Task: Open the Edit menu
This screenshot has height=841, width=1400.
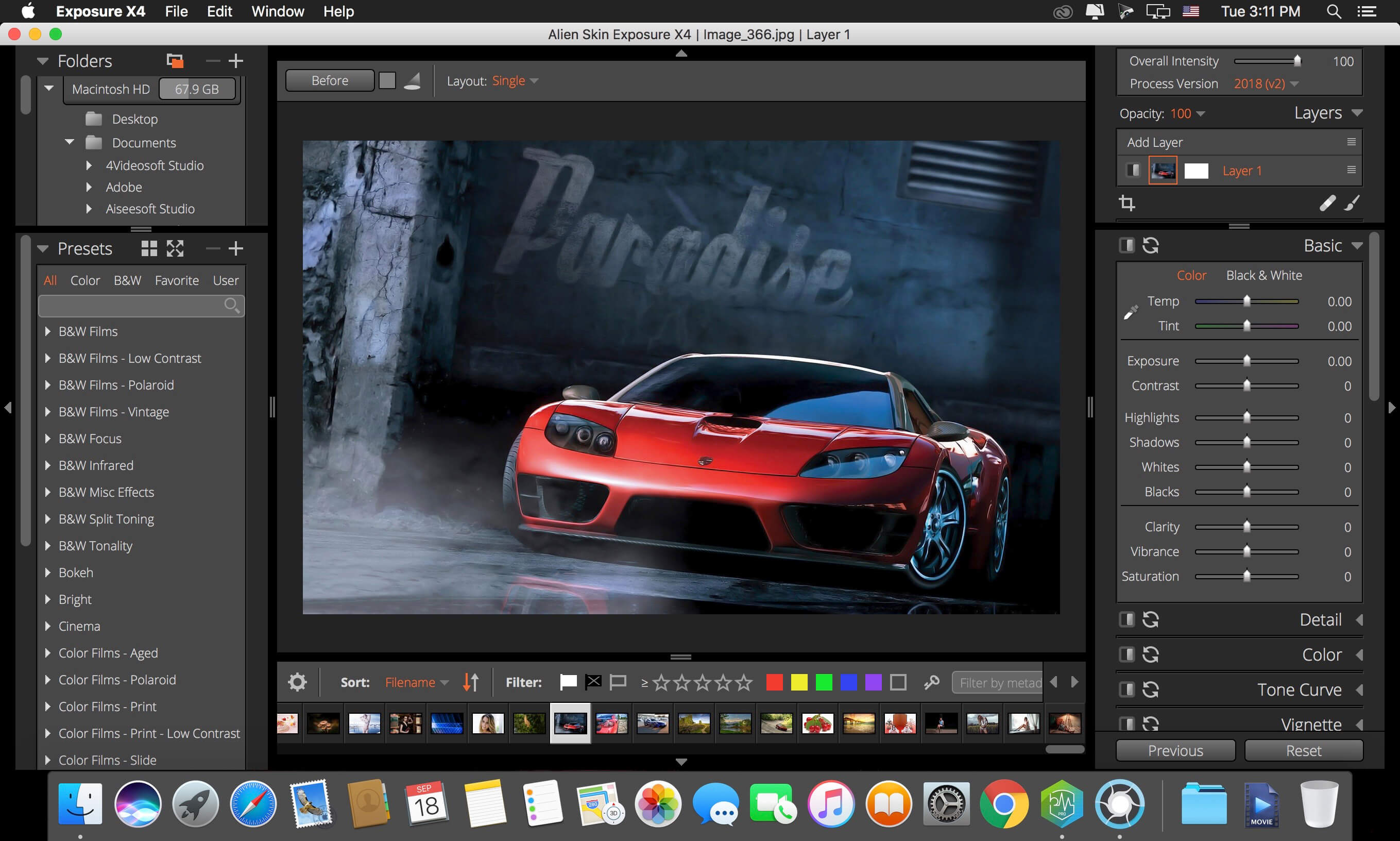Action: pos(219,11)
